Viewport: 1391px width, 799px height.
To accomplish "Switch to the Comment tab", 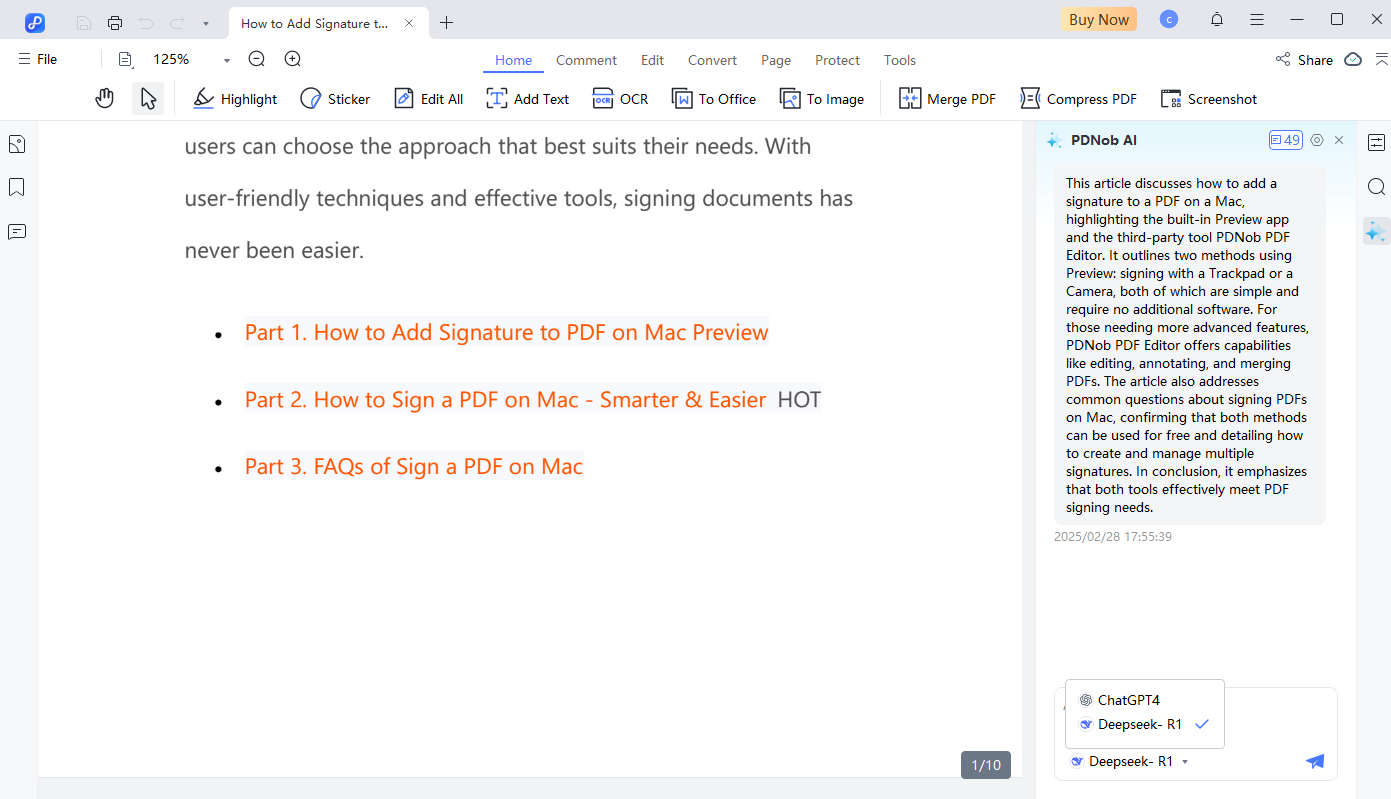I will [586, 60].
